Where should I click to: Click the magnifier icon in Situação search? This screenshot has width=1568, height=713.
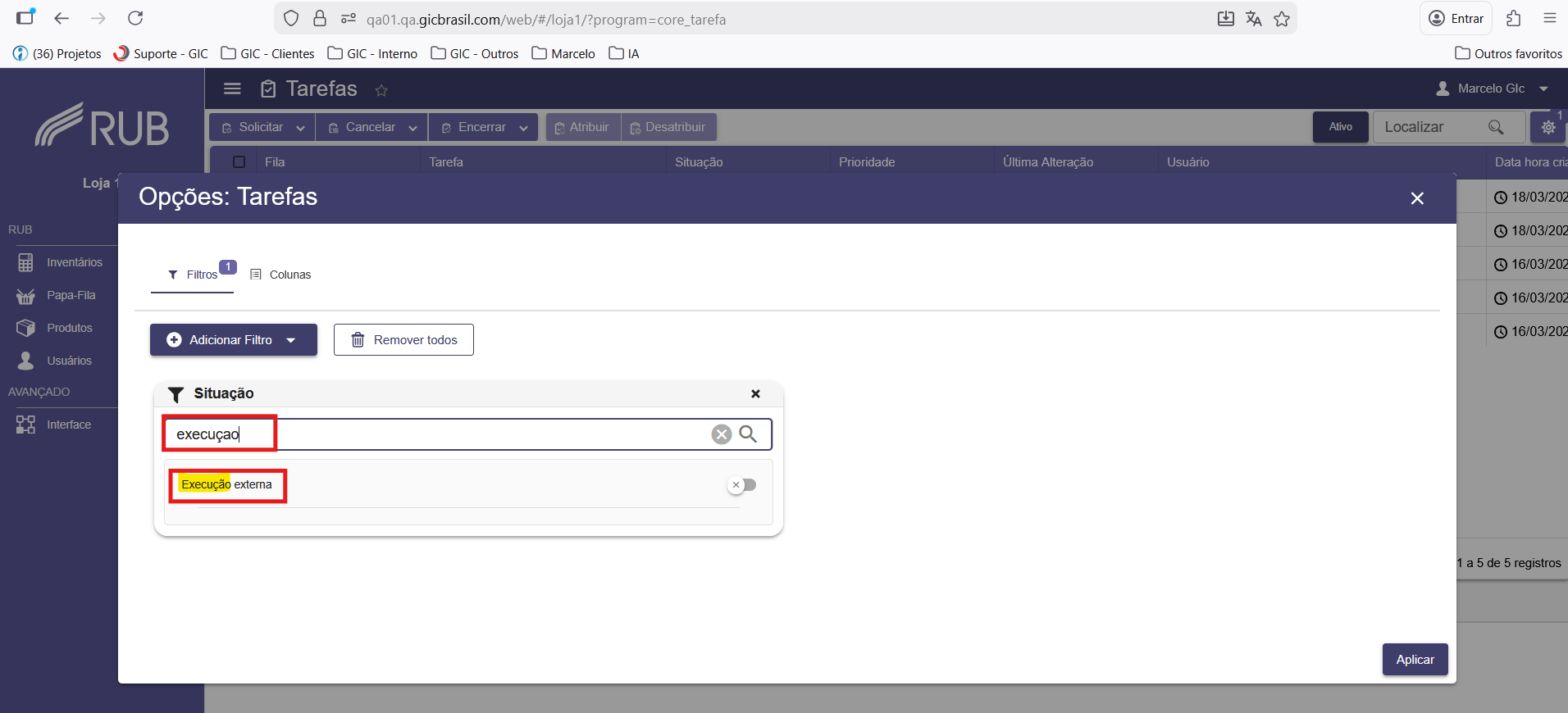click(748, 434)
